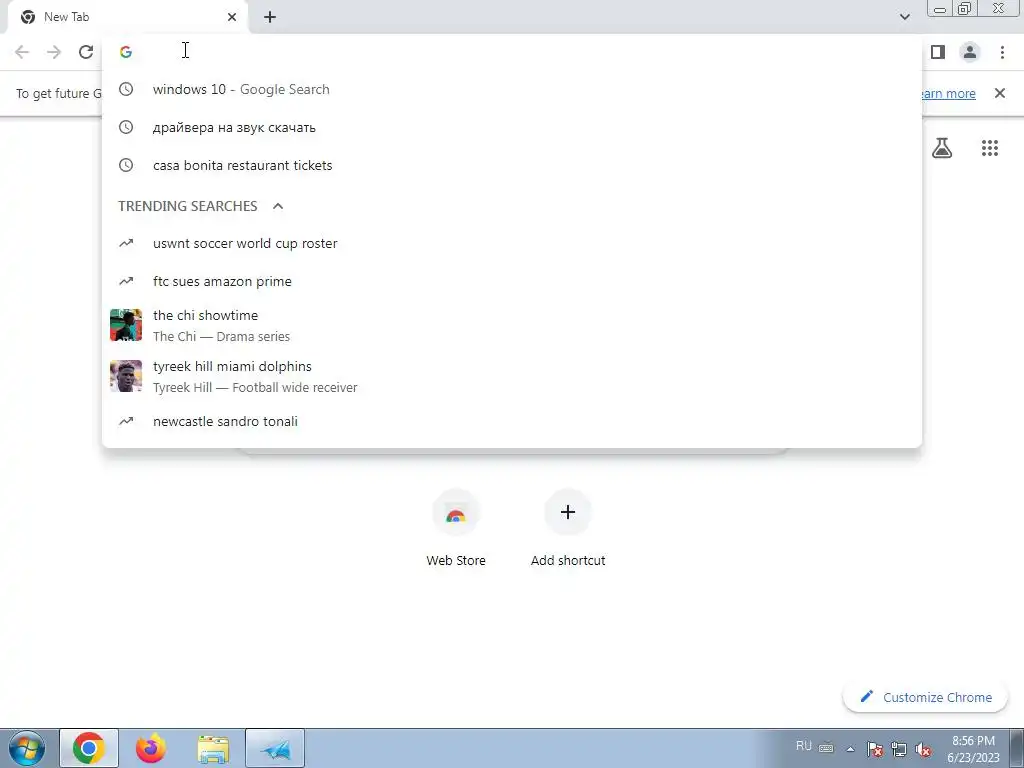Viewport: 1024px width, 768px height.
Task: Select the 'драйвера на звук скачать' suggestion
Action: point(512,127)
